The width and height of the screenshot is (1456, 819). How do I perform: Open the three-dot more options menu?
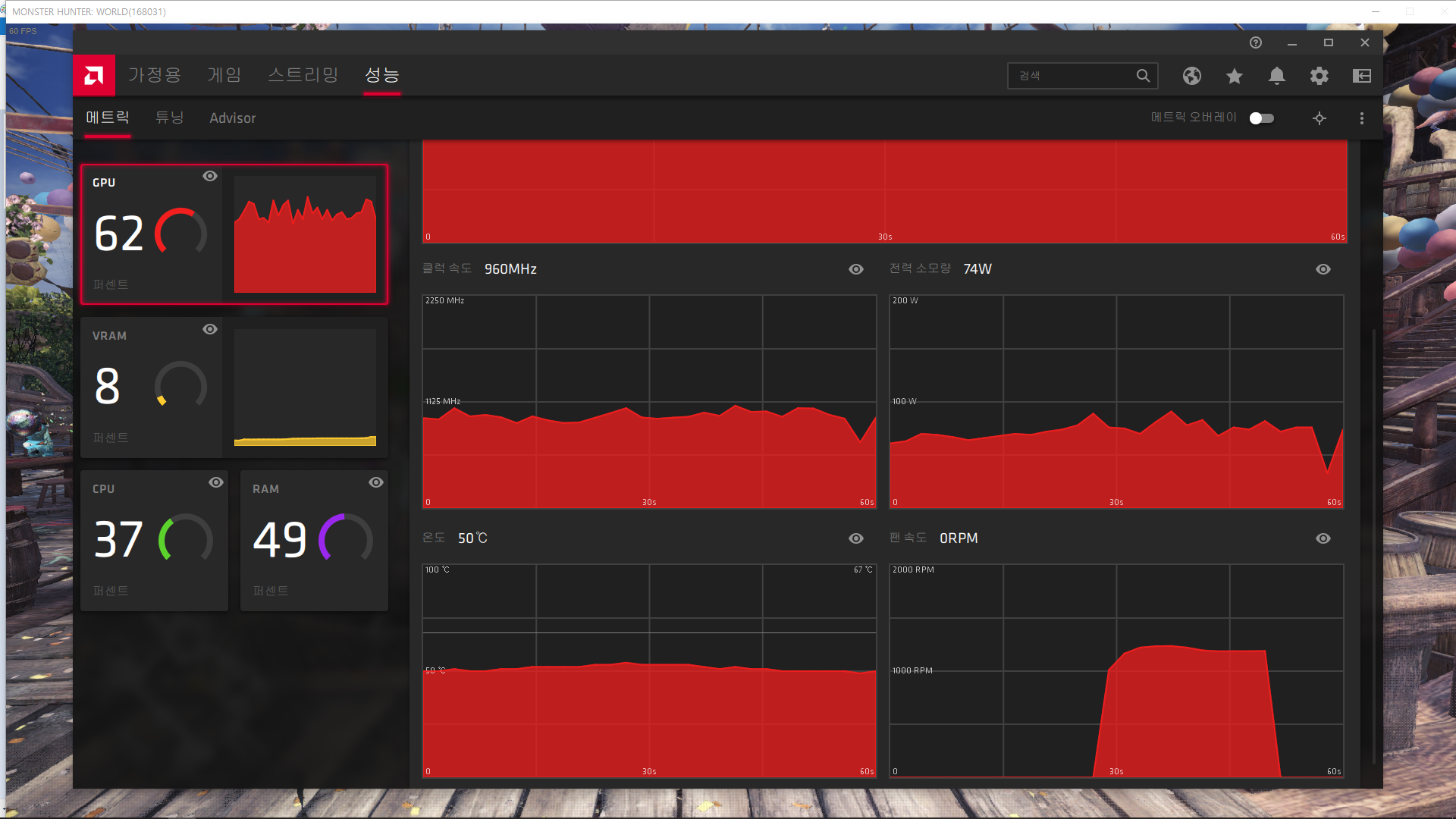click(x=1362, y=118)
